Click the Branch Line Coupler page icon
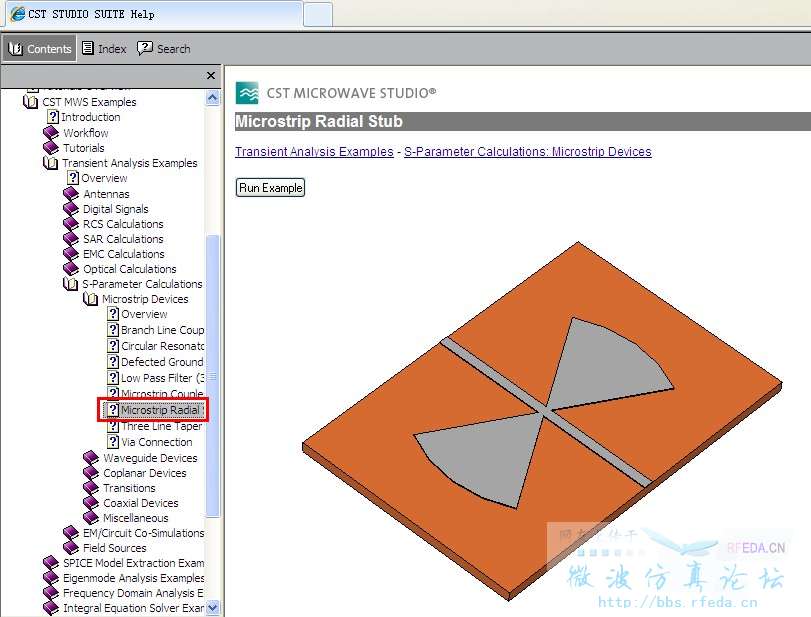The height and width of the screenshot is (617, 811). coord(113,330)
